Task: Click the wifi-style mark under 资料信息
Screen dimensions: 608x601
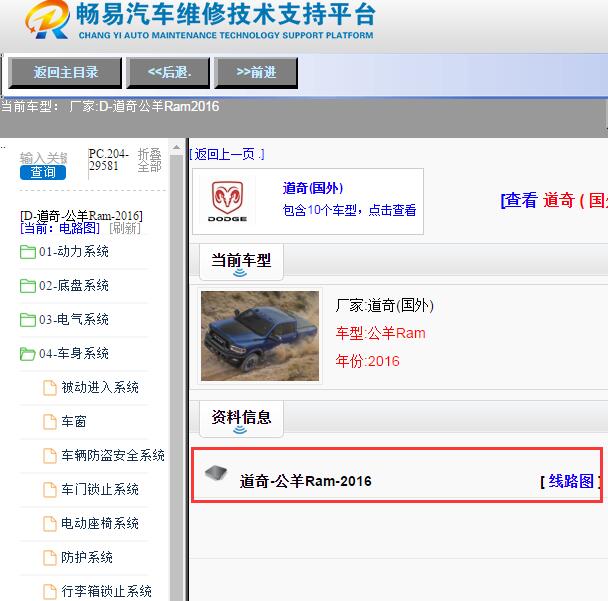Action: (x=240, y=430)
